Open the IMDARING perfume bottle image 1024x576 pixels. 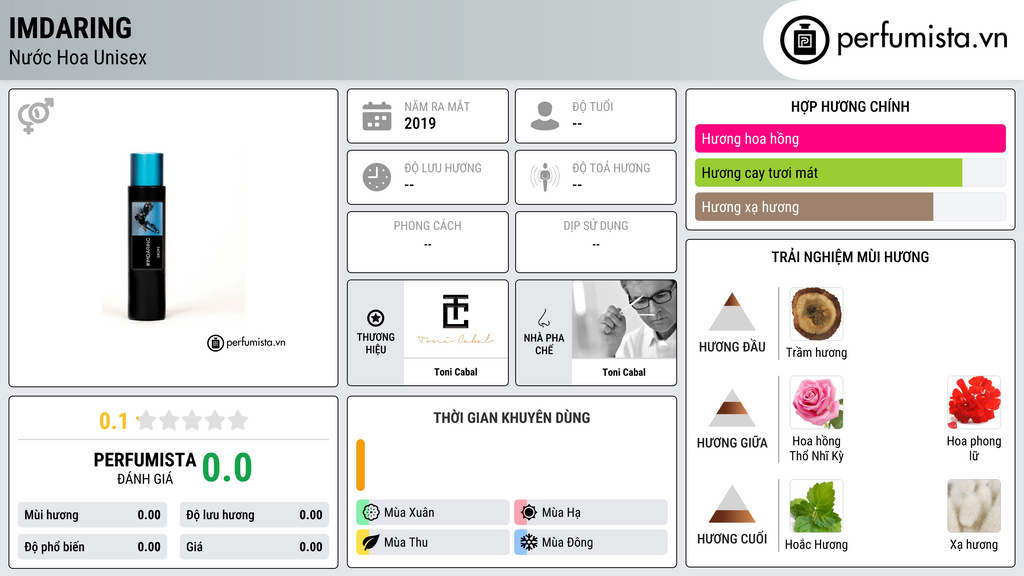click(x=146, y=237)
